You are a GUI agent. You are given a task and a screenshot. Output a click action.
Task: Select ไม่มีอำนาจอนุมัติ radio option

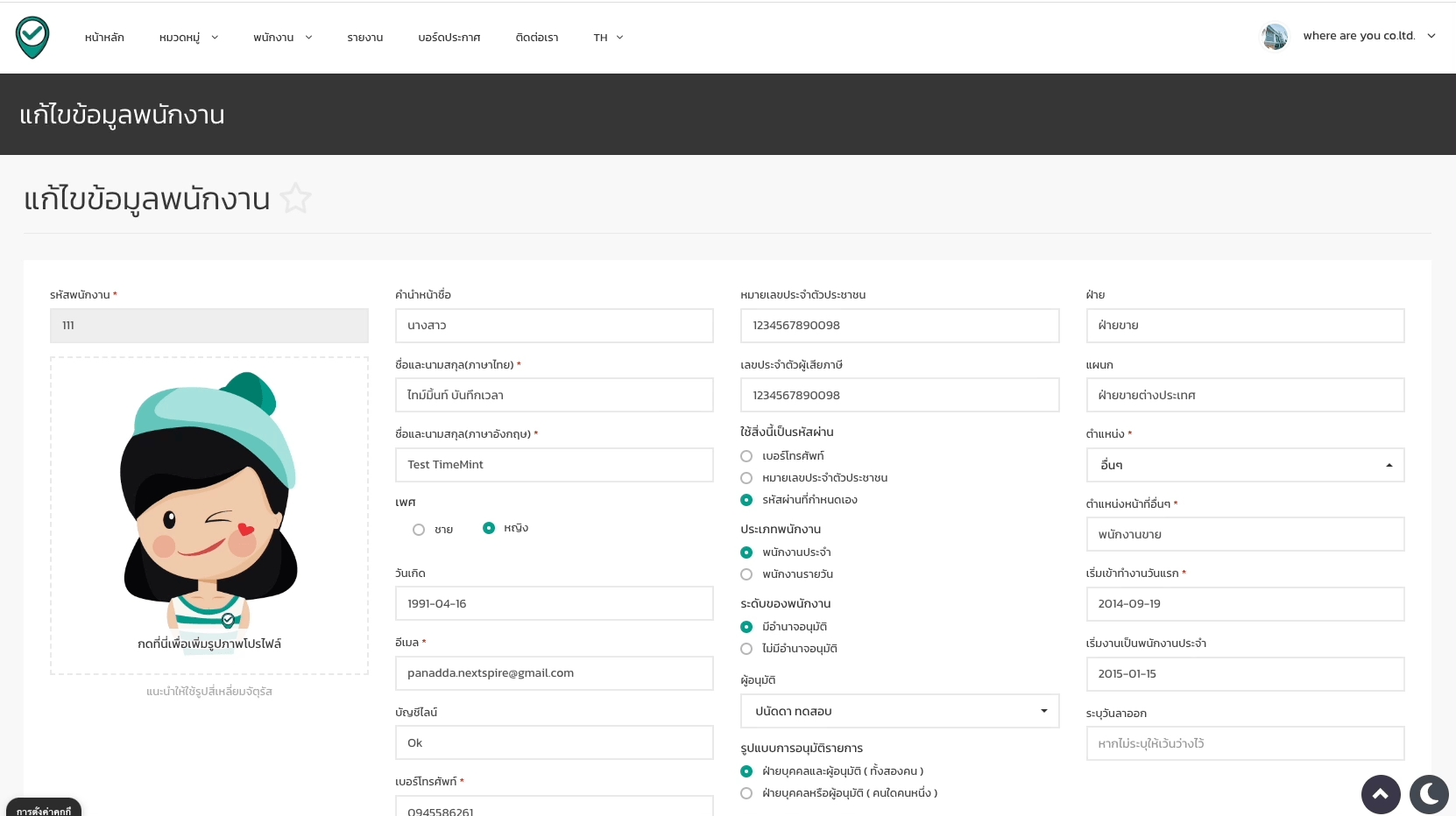(746, 649)
